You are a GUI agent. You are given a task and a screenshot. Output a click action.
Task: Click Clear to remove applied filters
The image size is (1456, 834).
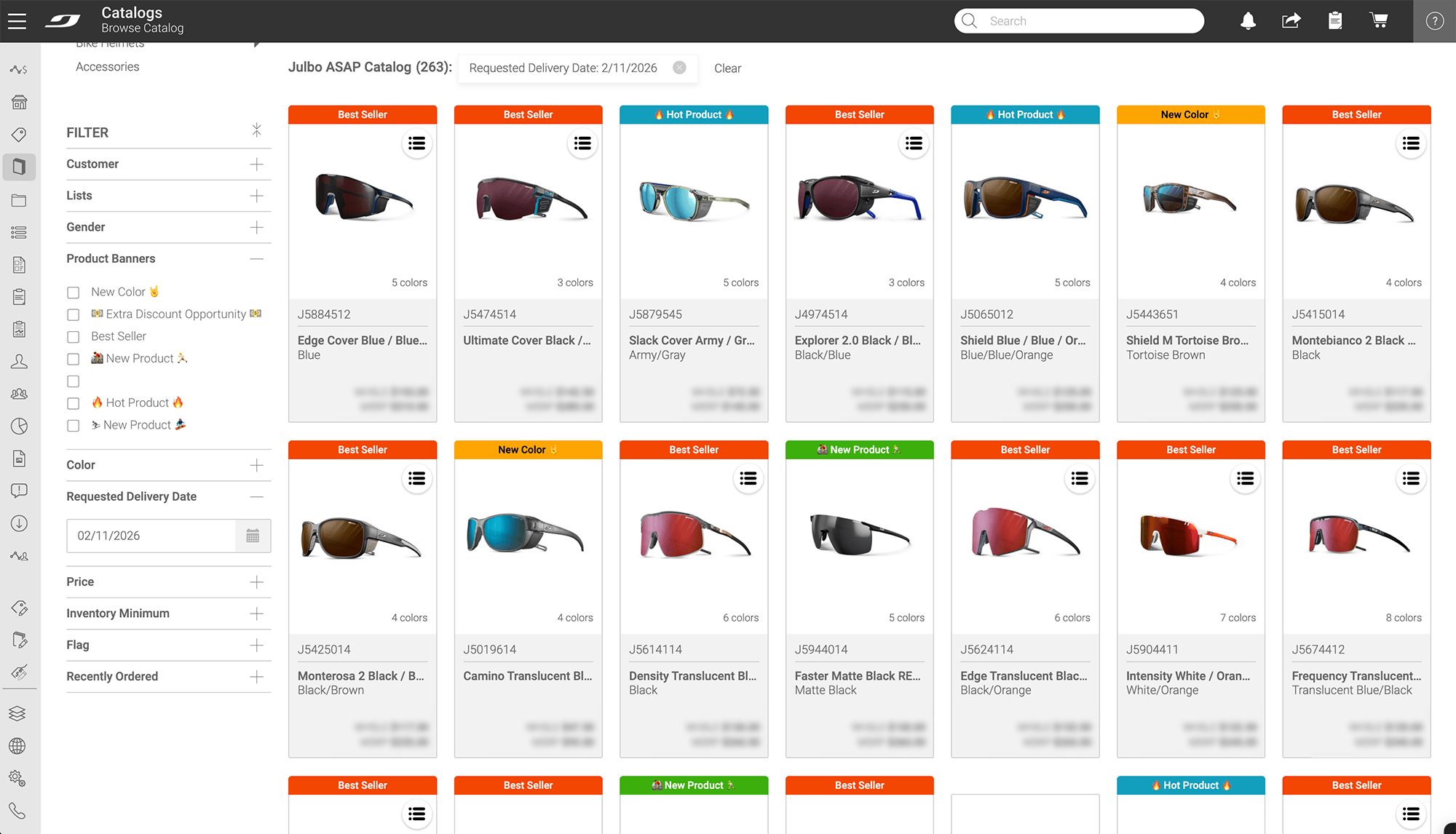point(727,68)
